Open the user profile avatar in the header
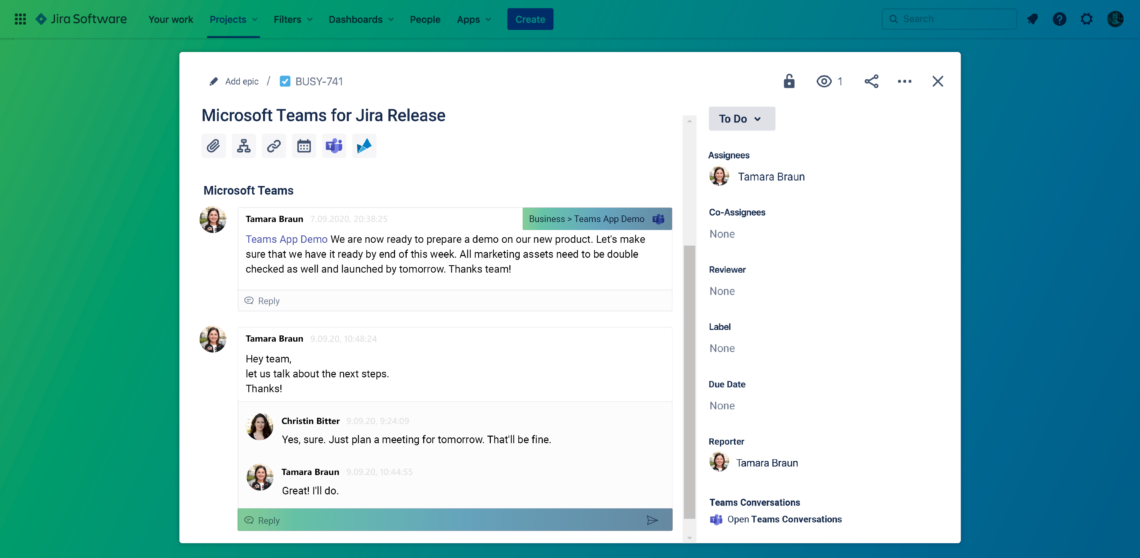The height and width of the screenshot is (558, 1140). (1115, 19)
